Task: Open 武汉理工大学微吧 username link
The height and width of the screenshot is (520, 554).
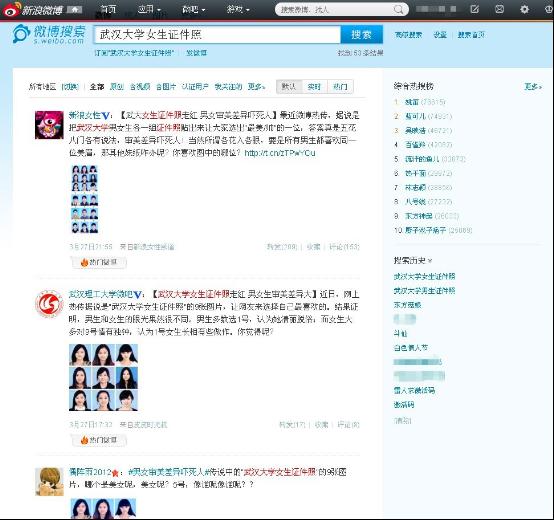Action: [x=101, y=294]
